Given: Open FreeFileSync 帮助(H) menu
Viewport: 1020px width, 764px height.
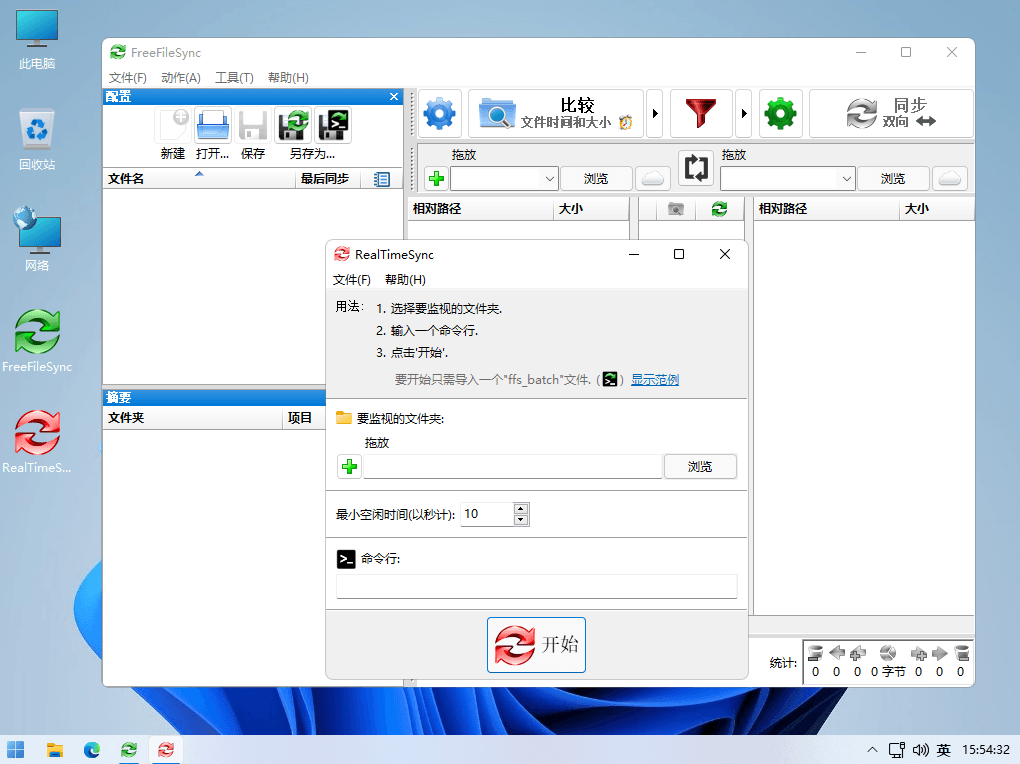Looking at the screenshot, I should 288,77.
